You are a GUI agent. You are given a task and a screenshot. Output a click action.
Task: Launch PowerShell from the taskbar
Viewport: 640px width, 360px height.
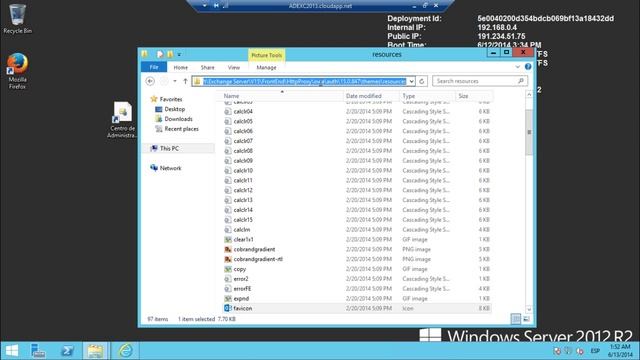[67, 351]
